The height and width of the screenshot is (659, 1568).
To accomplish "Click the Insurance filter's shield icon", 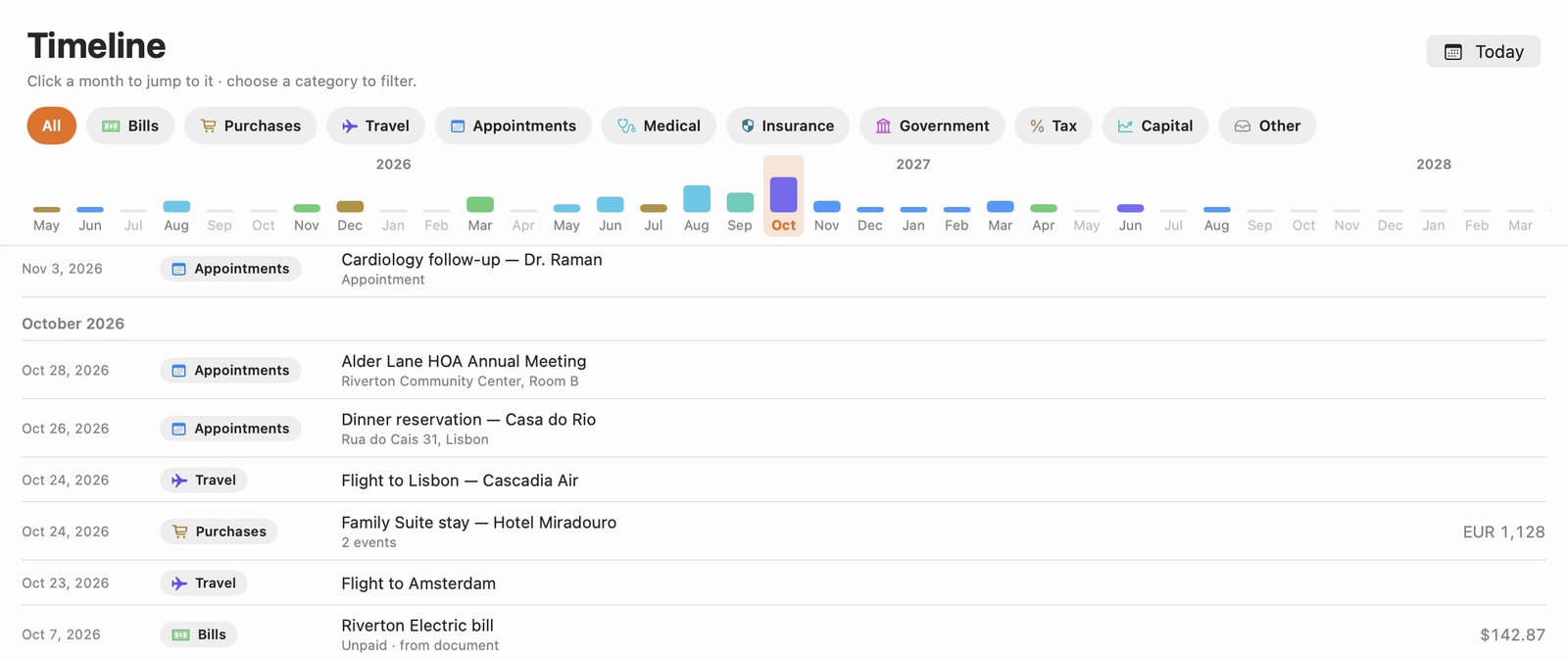I will (x=748, y=127).
